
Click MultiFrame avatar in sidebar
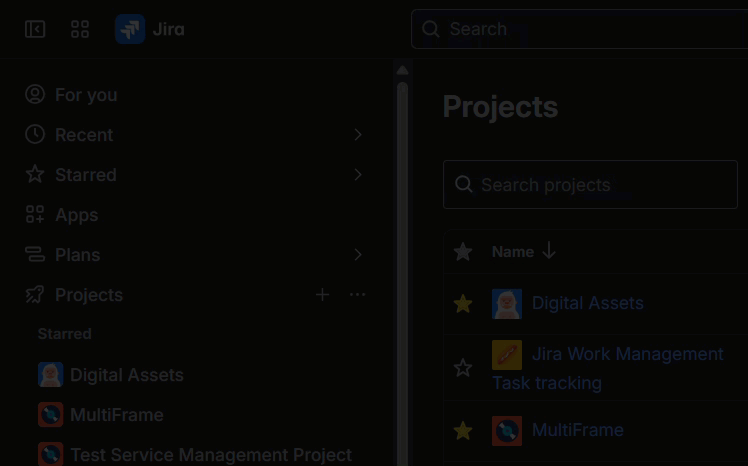click(51, 414)
